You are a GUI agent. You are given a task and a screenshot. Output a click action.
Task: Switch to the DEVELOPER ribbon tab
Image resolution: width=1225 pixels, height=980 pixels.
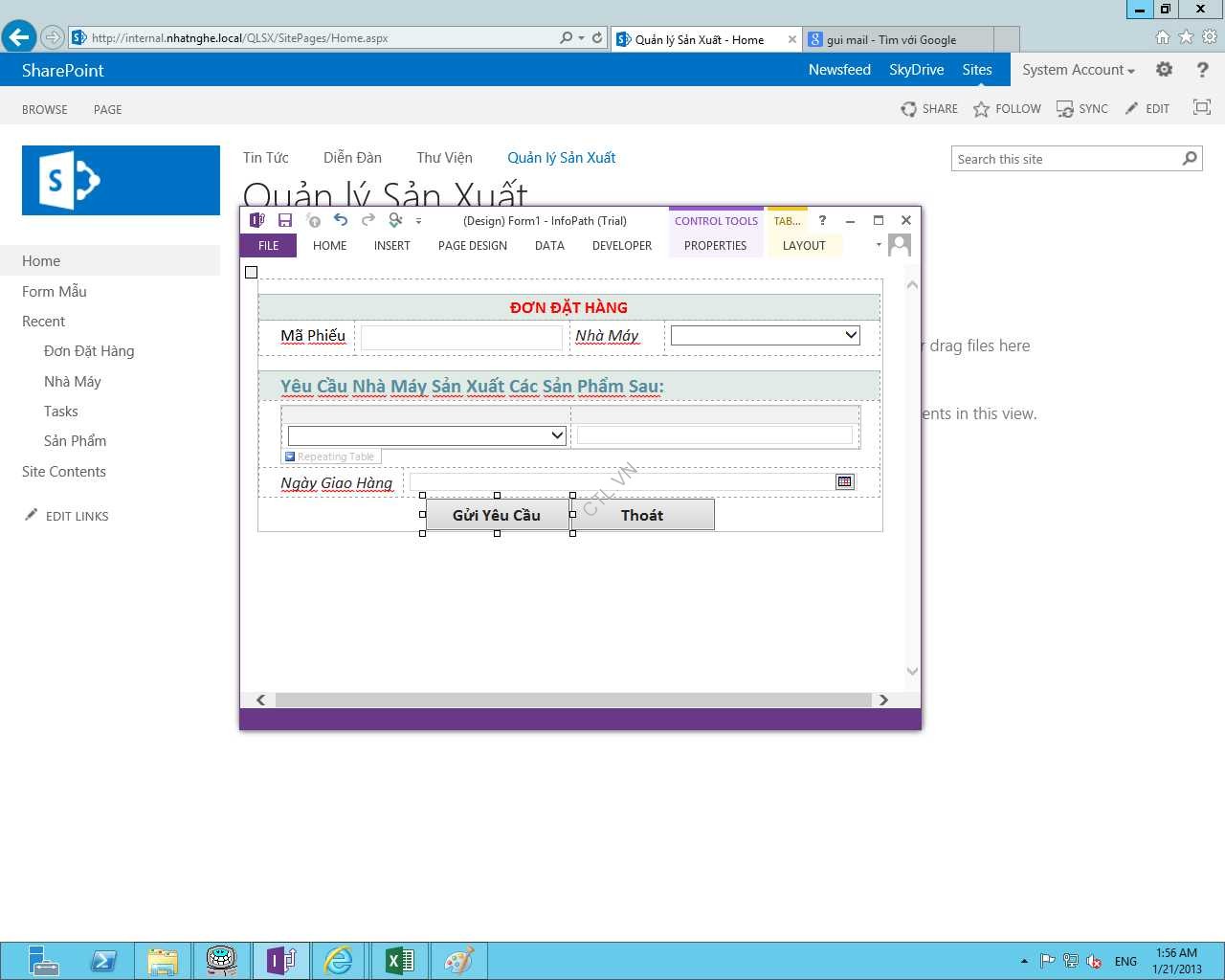(621, 246)
